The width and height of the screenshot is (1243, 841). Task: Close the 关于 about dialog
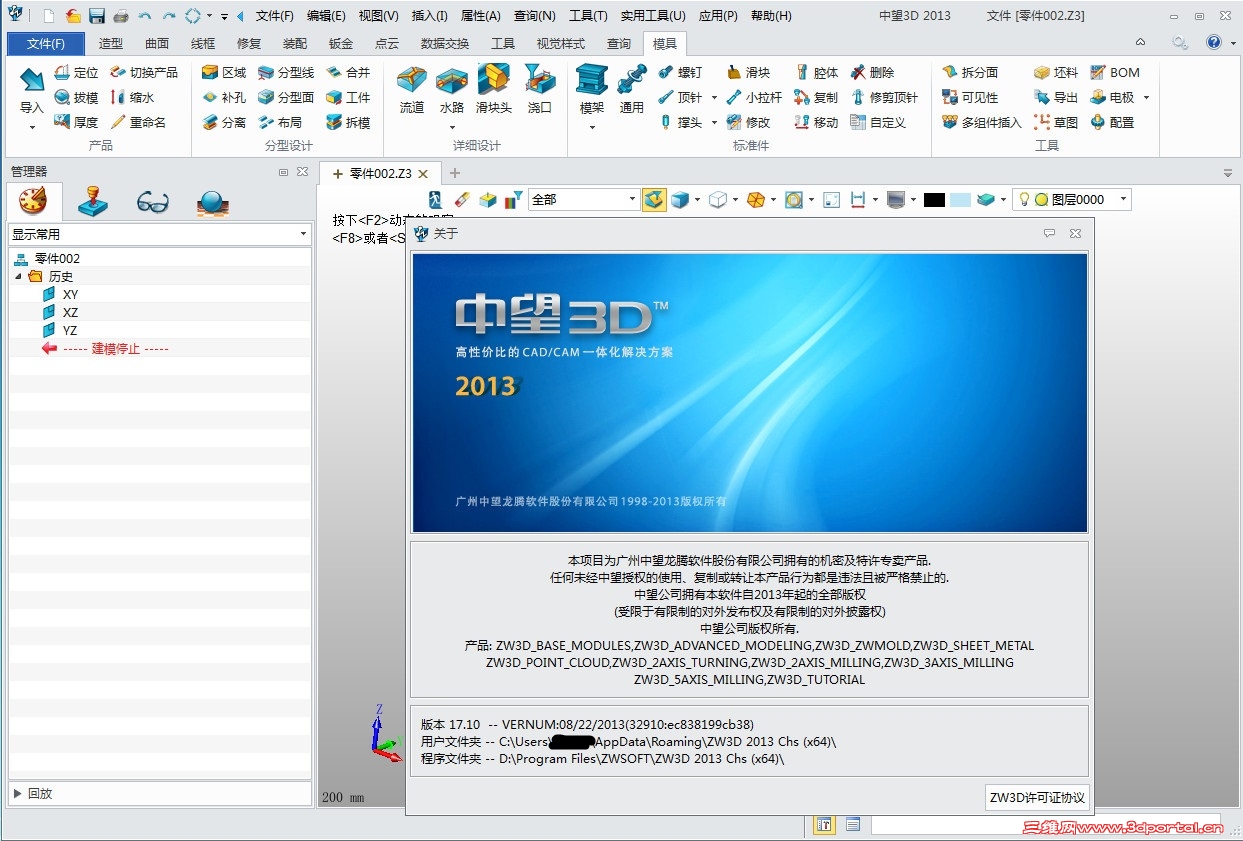[1075, 233]
